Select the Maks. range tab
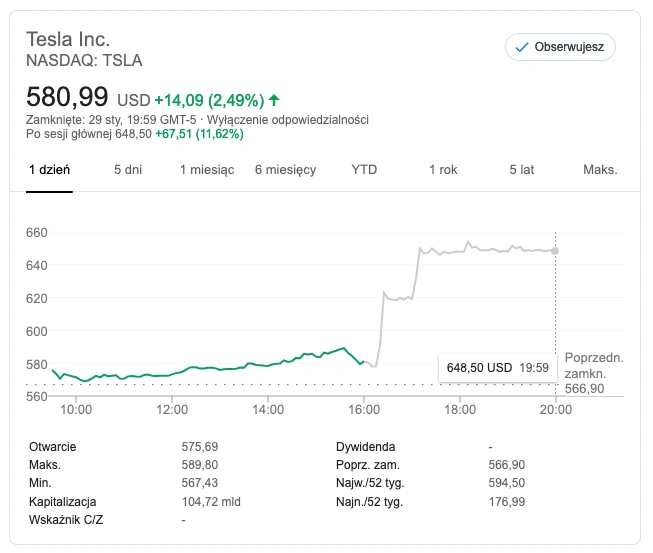The height and width of the screenshot is (553, 653). [600, 170]
